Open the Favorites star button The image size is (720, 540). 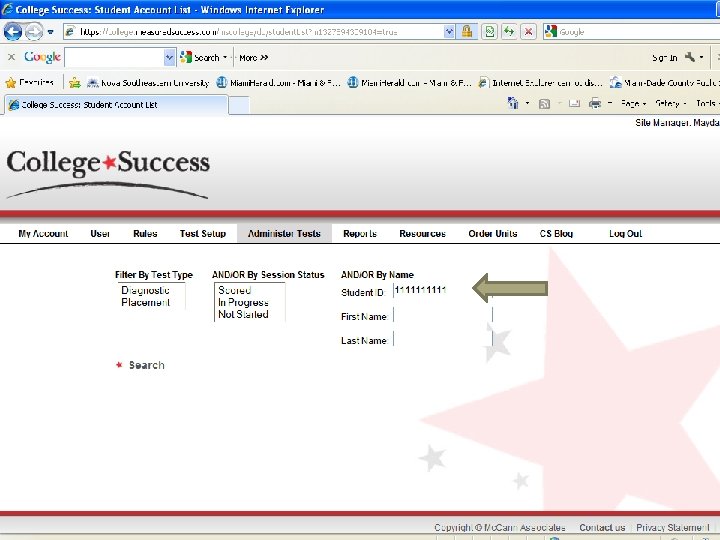(30, 83)
